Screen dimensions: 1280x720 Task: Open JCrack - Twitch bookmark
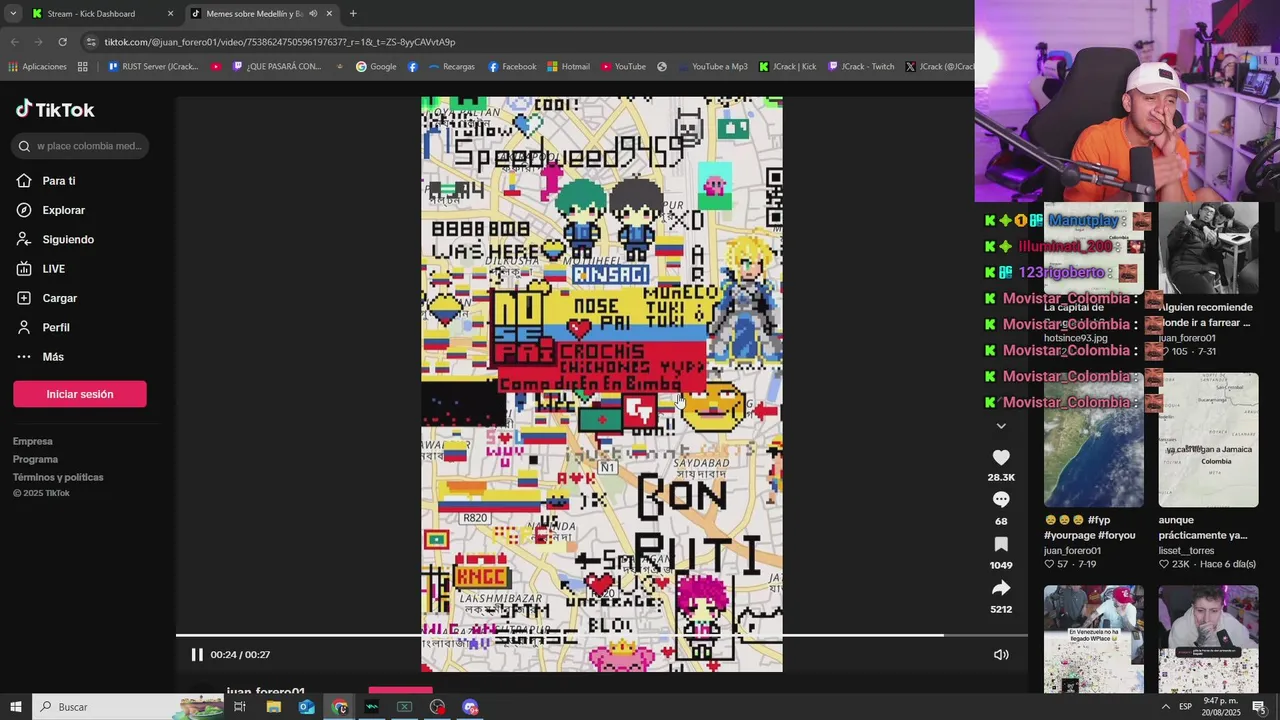[861, 67]
